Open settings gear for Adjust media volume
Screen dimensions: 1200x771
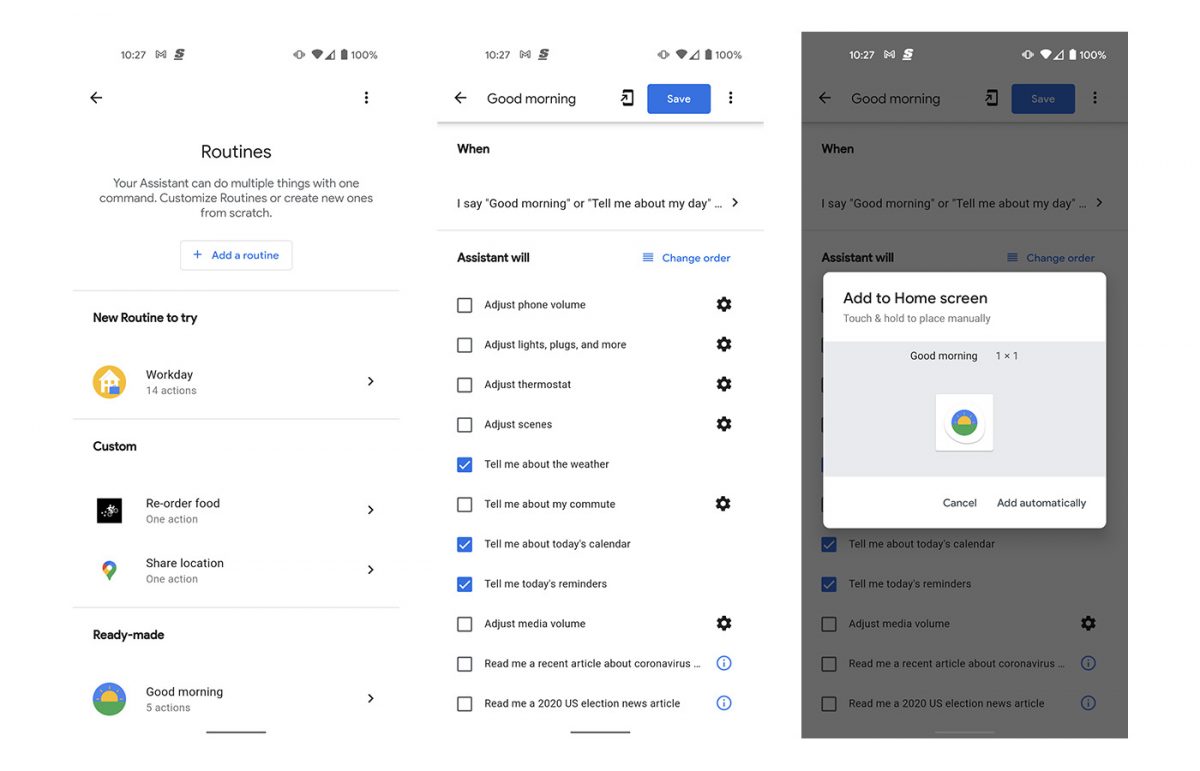pyautogui.click(x=724, y=623)
